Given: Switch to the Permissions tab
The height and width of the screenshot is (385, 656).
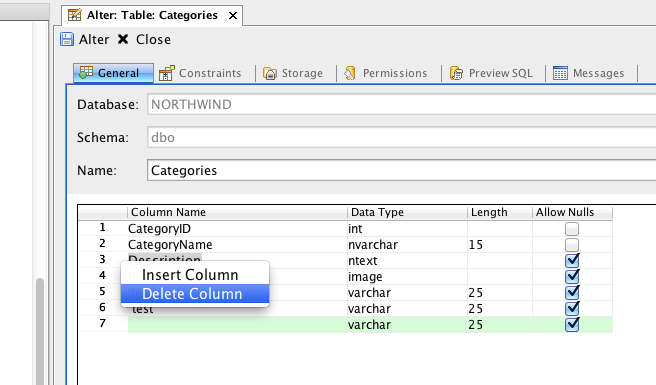Looking at the screenshot, I should click(386, 73).
